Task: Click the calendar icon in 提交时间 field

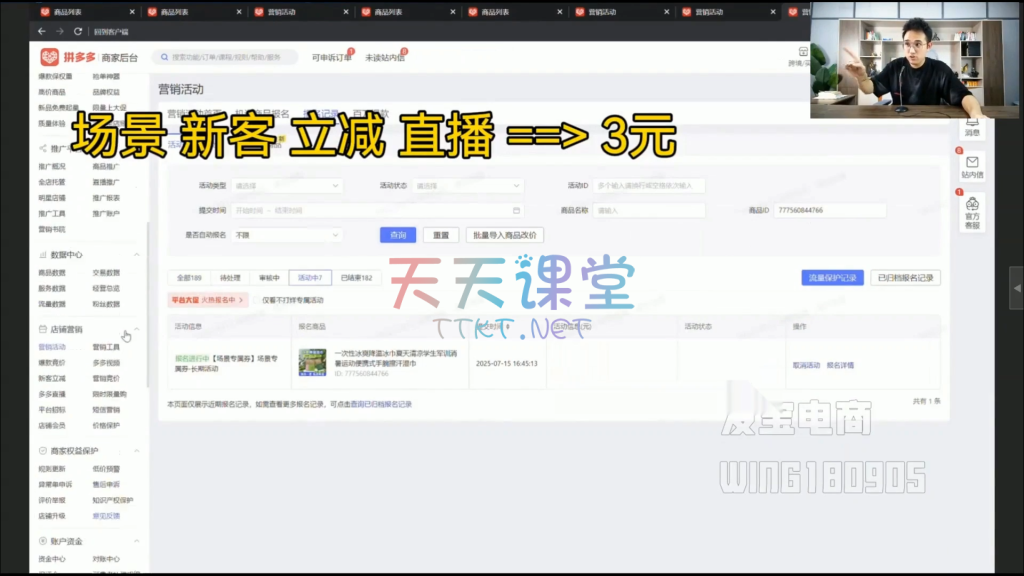Action: tap(516, 211)
